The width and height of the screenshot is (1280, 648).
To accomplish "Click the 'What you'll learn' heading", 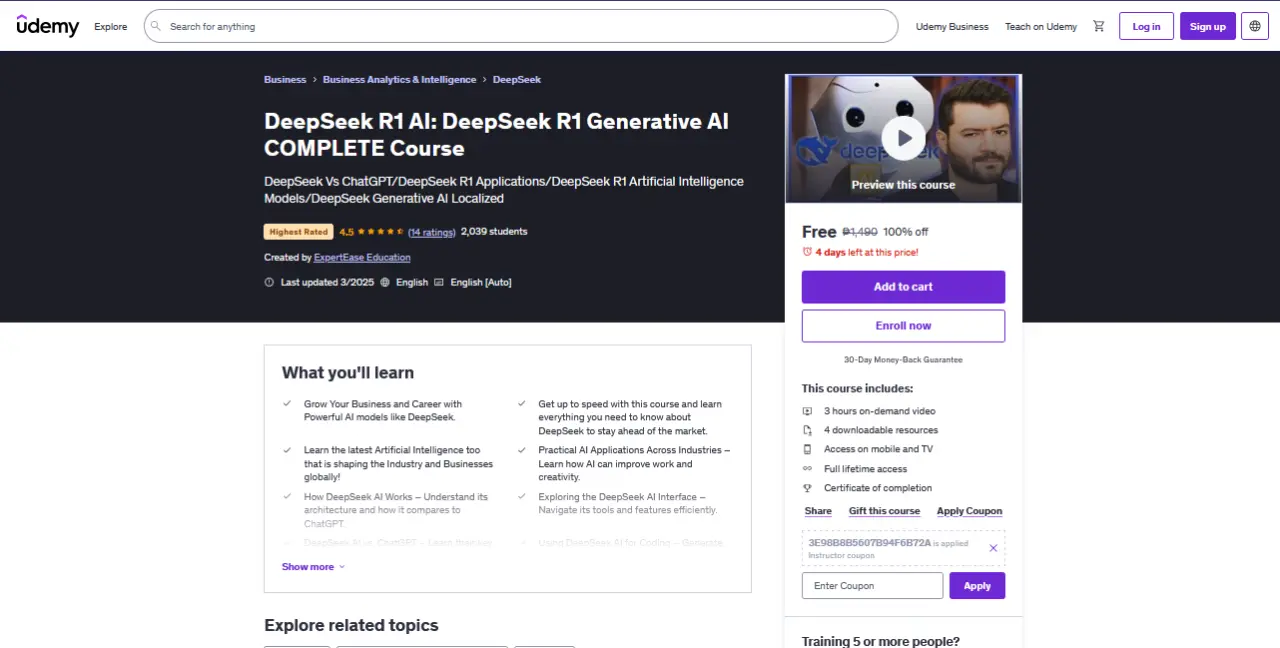I will tap(348, 373).
